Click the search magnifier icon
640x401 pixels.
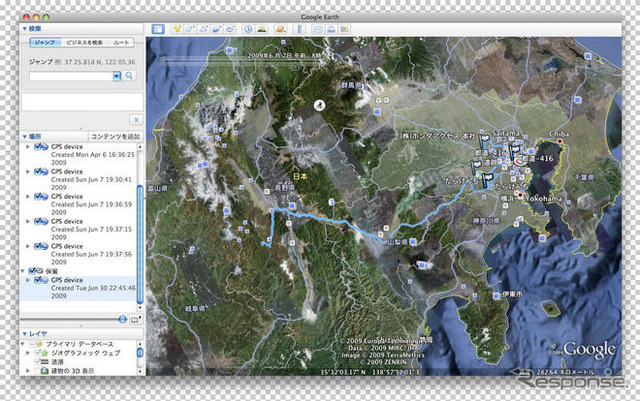point(129,76)
